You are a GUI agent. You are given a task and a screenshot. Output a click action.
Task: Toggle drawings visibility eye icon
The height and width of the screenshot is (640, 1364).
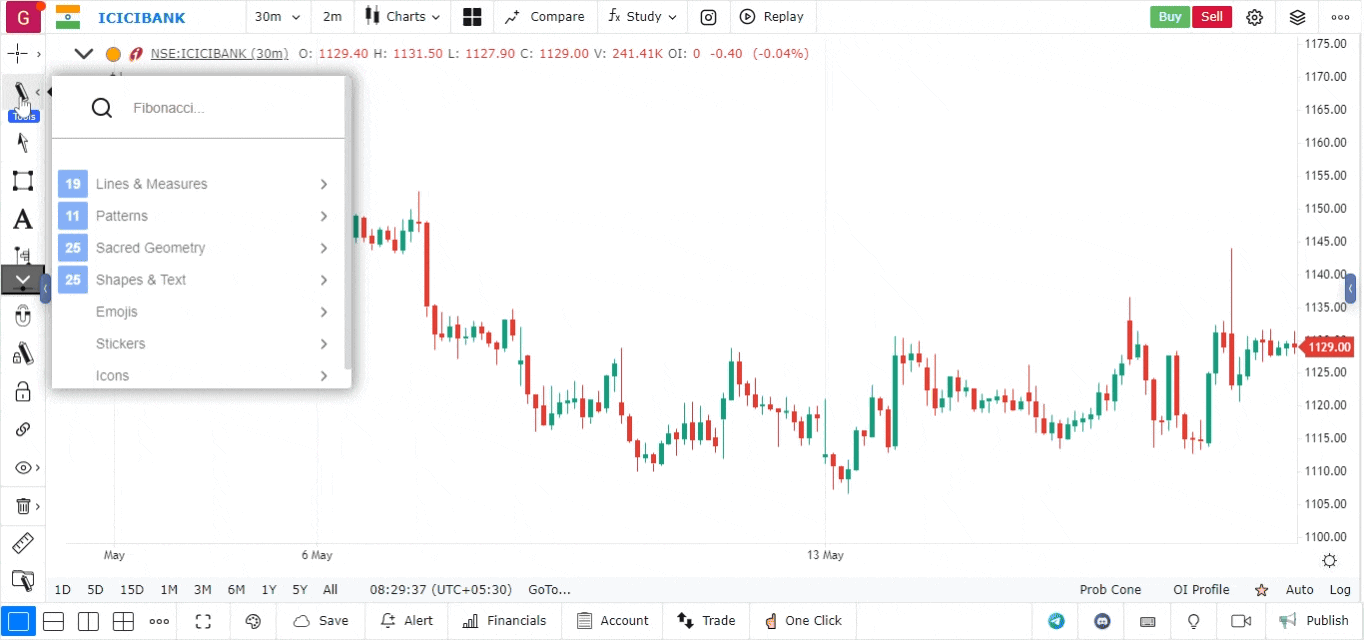22,467
